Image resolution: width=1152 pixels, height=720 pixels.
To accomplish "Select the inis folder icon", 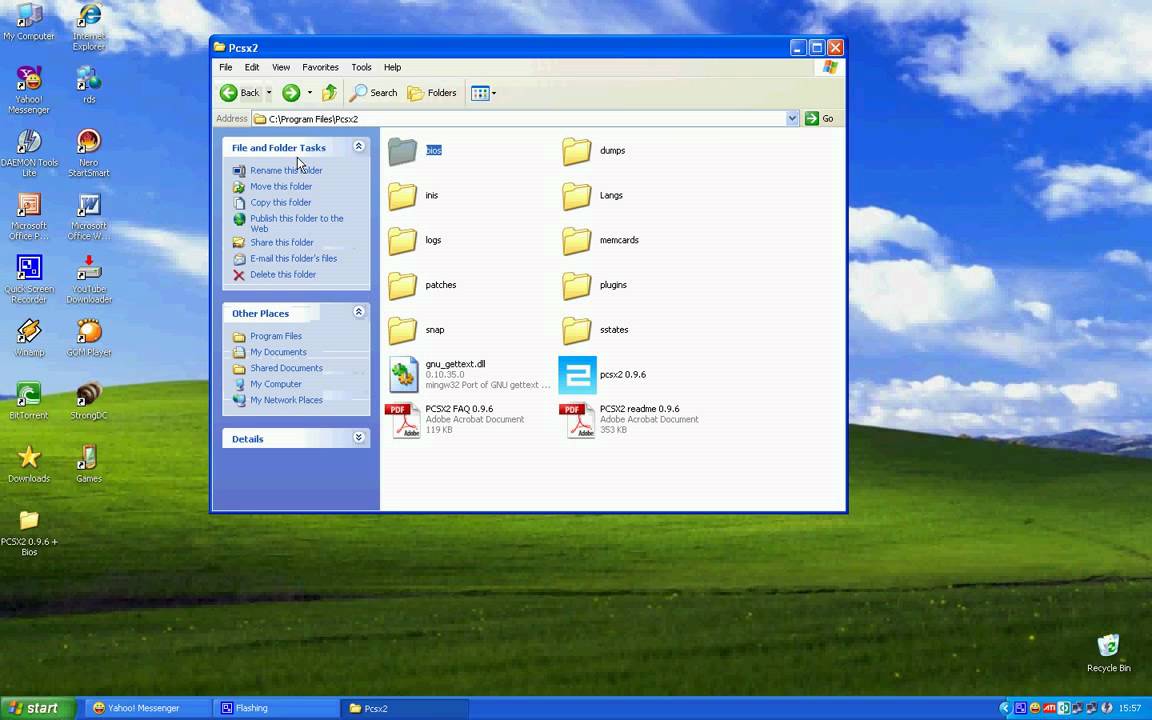I will click(x=403, y=195).
